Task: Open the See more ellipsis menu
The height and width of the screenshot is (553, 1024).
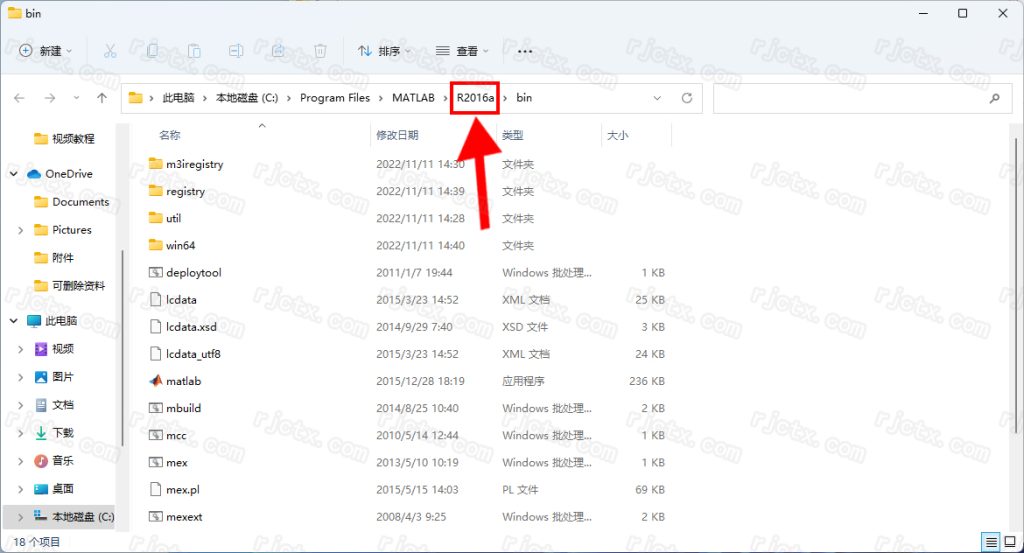Action: click(525, 51)
